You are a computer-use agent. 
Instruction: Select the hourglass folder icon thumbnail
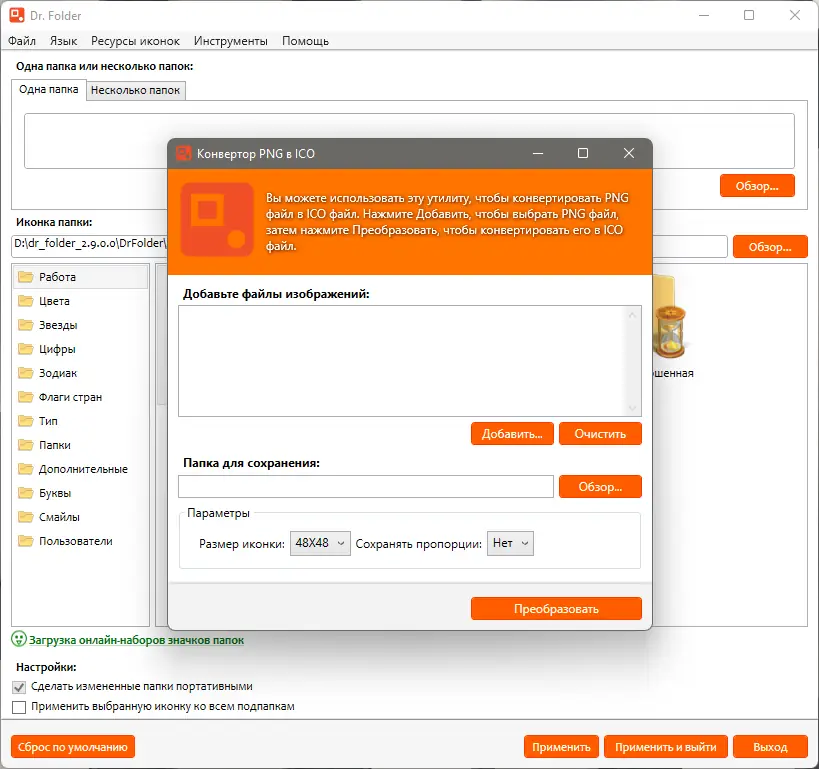[670, 319]
